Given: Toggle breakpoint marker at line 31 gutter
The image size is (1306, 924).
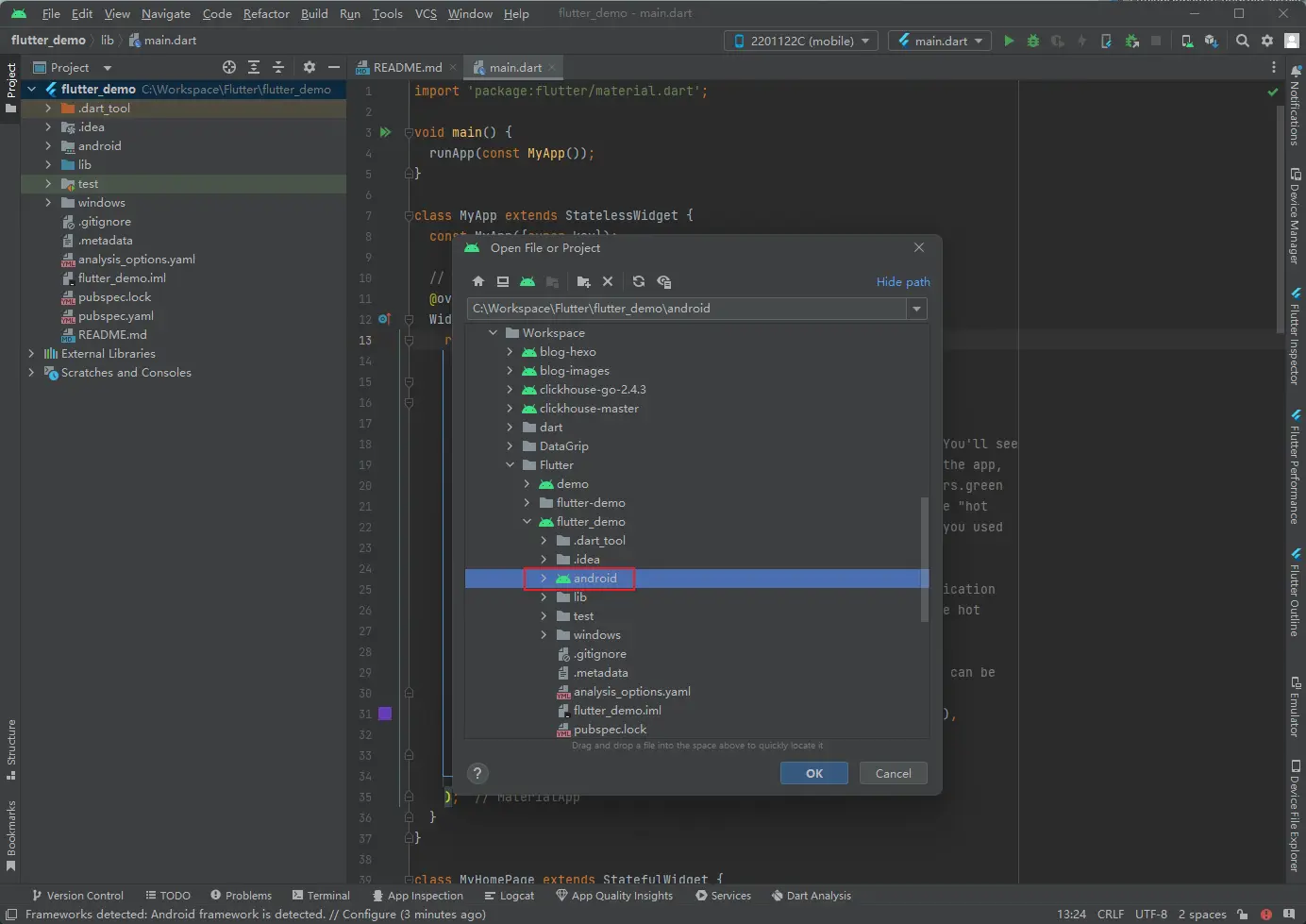Looking at the screenshot, I should pyautogui.click(x=385, y=714).
